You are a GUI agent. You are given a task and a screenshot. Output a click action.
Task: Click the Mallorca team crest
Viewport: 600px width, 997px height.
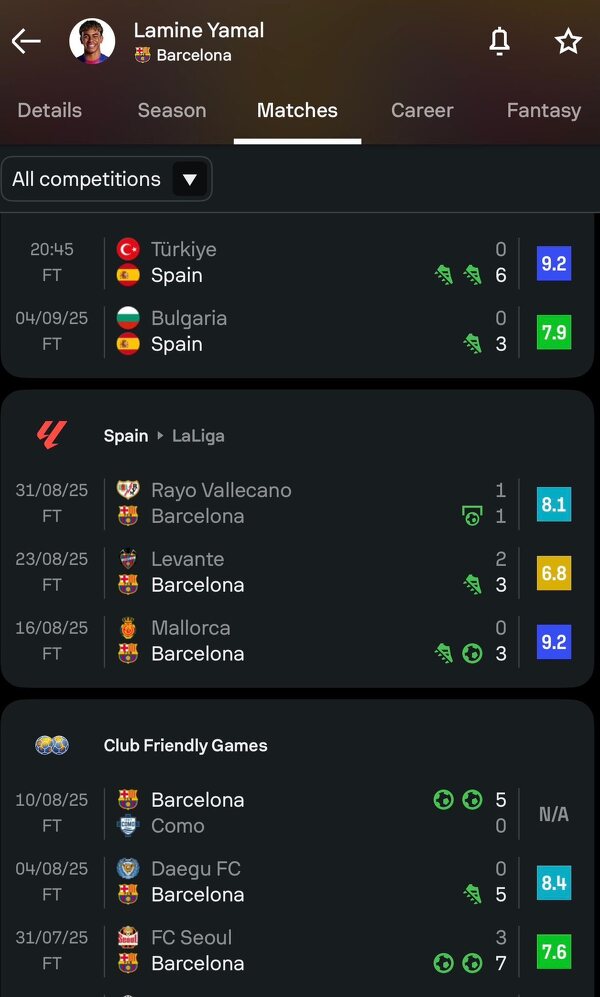[128, 628]
